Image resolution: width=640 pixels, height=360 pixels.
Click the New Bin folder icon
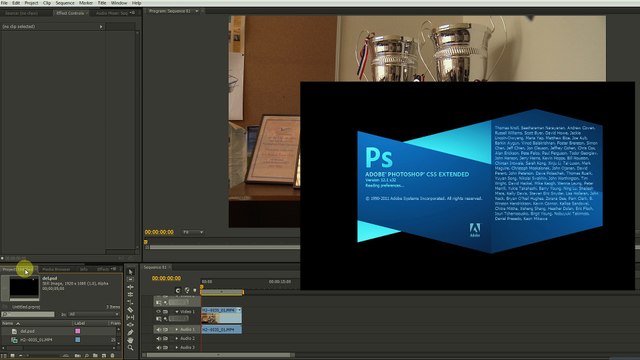pyautogui.click(x=95, y=356)
